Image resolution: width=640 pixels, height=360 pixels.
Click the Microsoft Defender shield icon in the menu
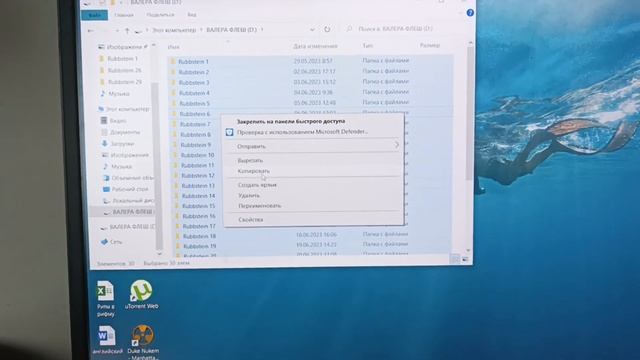pos(229,132)
